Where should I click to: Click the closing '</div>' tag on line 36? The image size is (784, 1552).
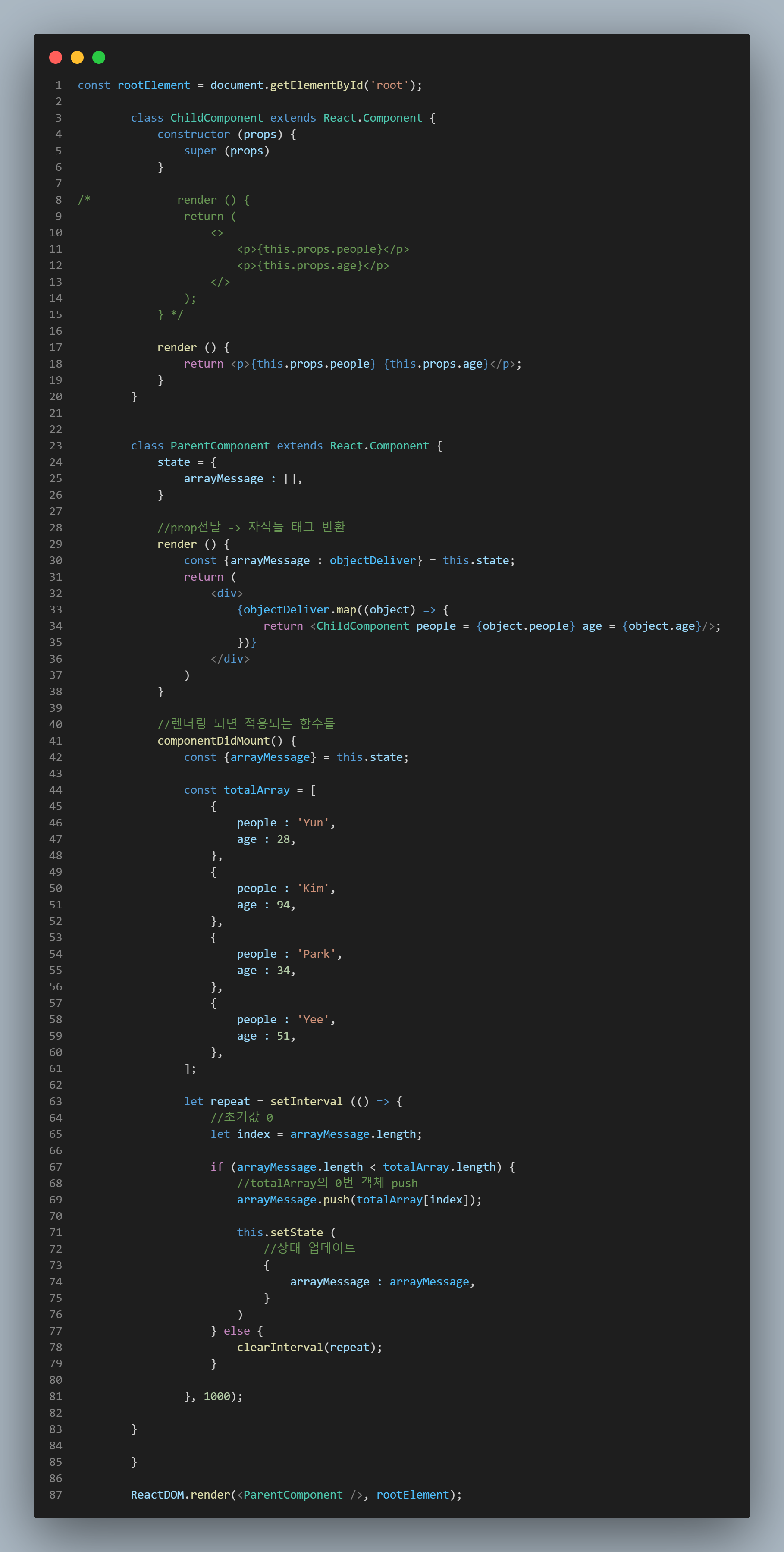pos(230,659)
